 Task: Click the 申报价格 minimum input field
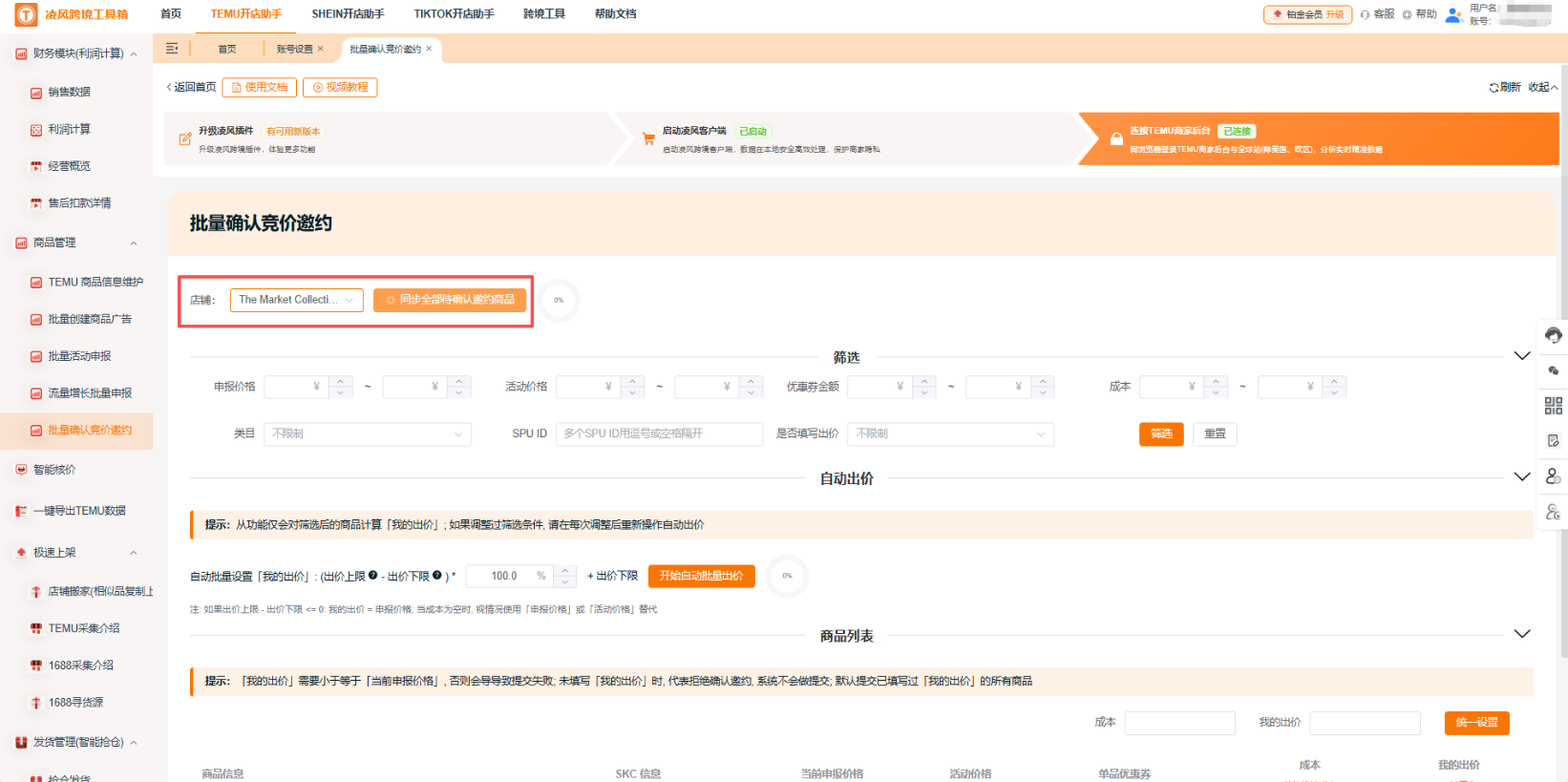point(297,387)
